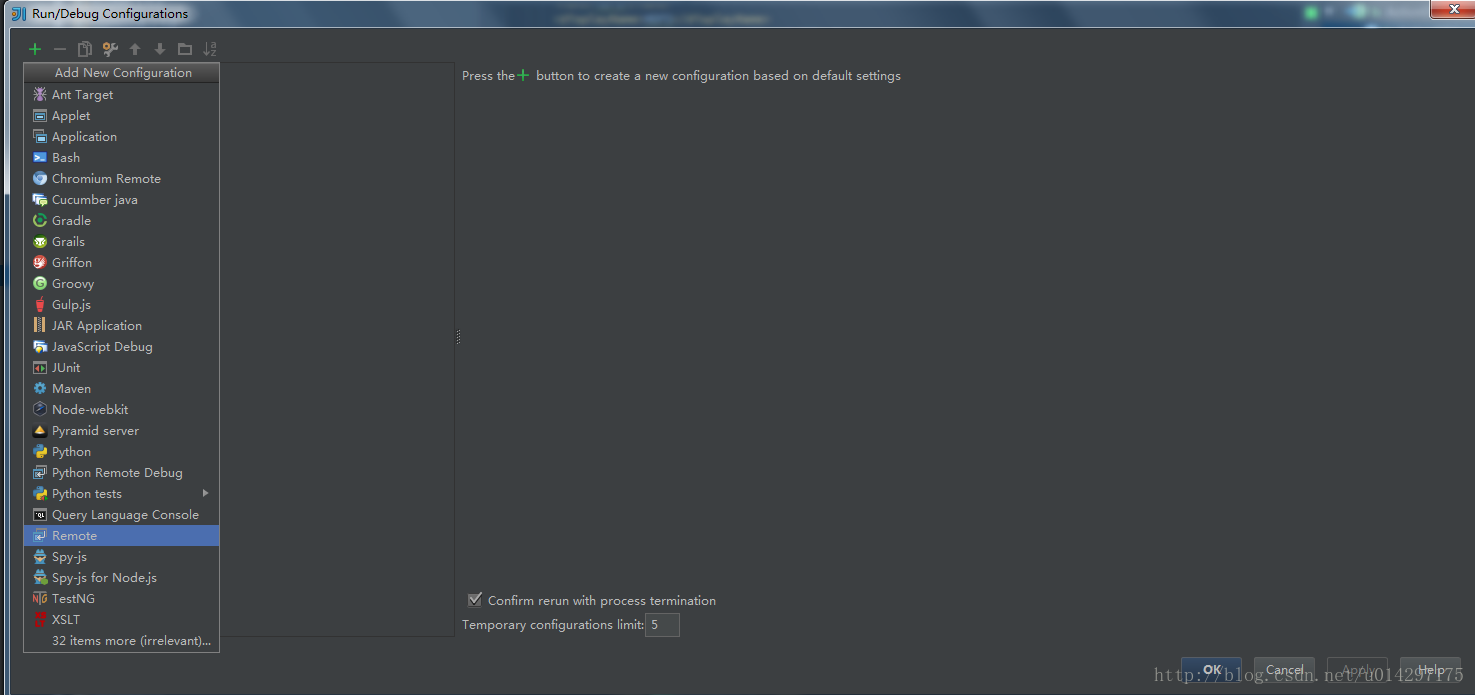1475x695 pixels.
Task: Click the Griffon red icon
Action: point(40,263)
